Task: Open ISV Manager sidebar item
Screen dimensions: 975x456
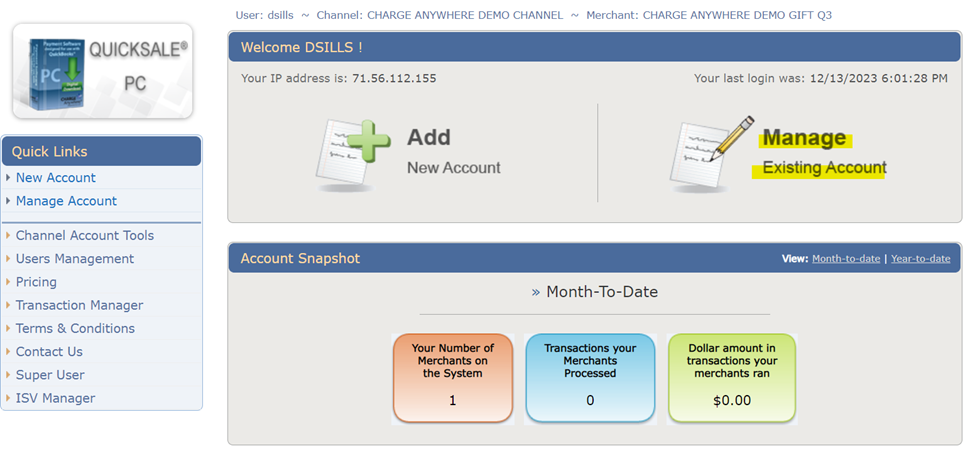Action: 55,398
